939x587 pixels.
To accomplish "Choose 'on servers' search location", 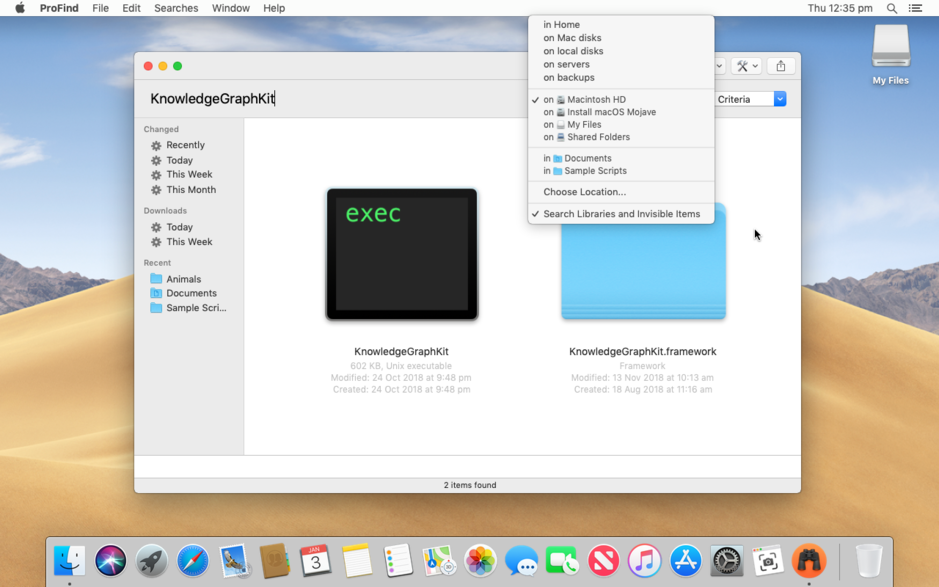I will click(x=621, y=64).
